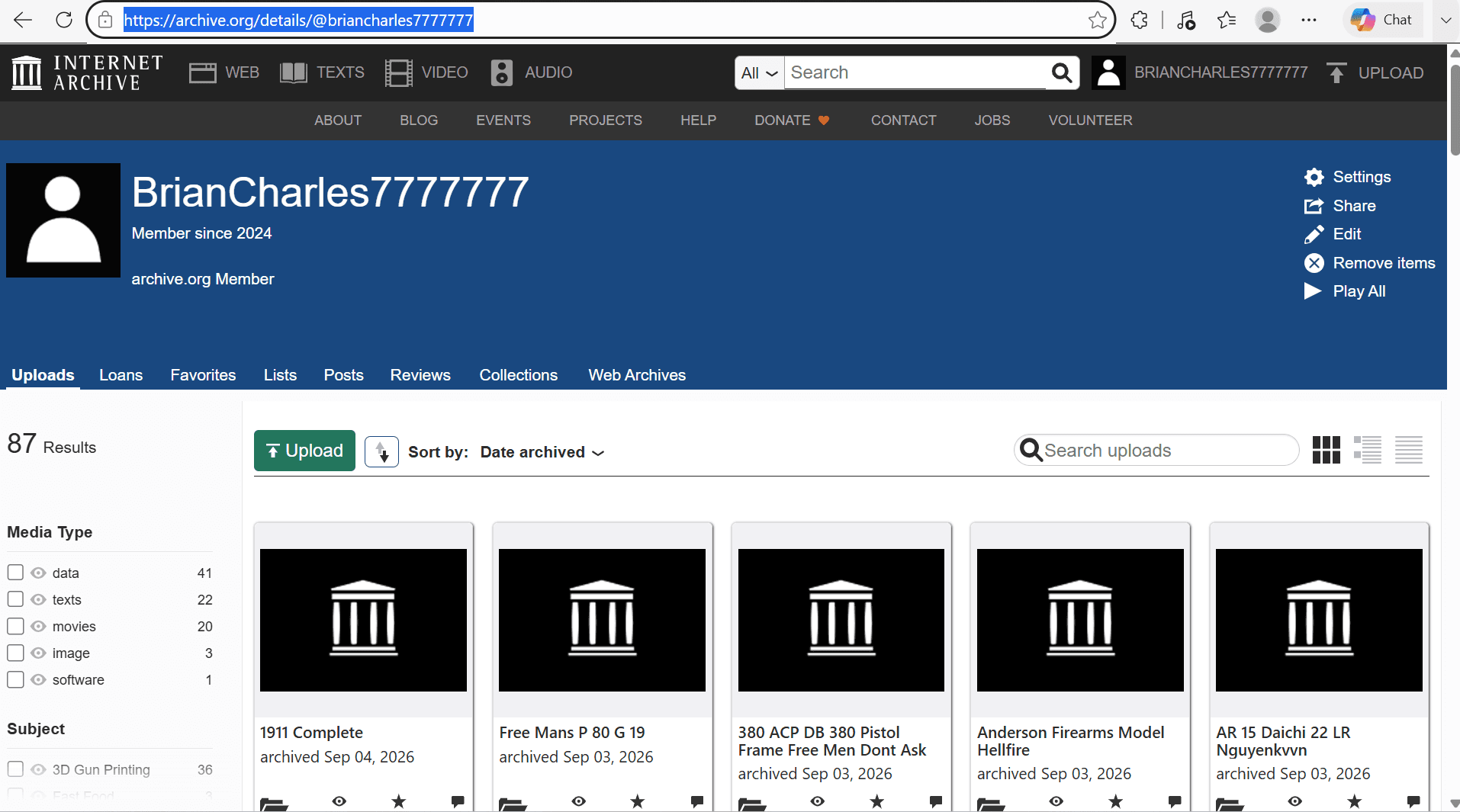This screenshot has width=1460, height=812.
Task: Open profile Settings gear
Action: [x=1314, y=177]
